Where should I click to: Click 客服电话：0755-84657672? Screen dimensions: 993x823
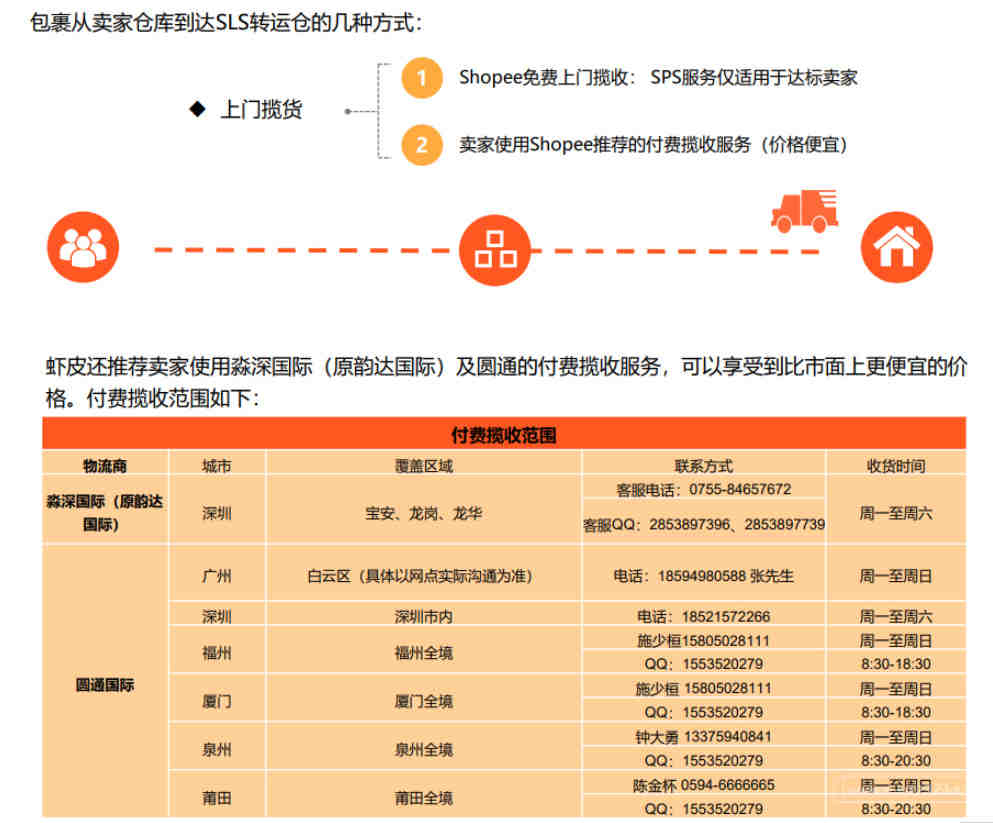point(704,489)
